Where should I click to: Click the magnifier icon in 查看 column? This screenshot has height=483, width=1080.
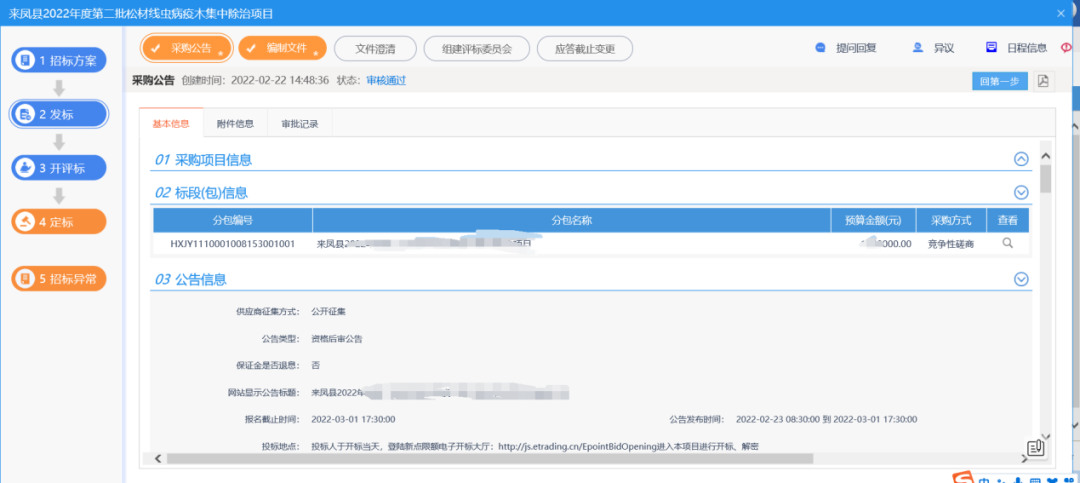(1007, 243)
